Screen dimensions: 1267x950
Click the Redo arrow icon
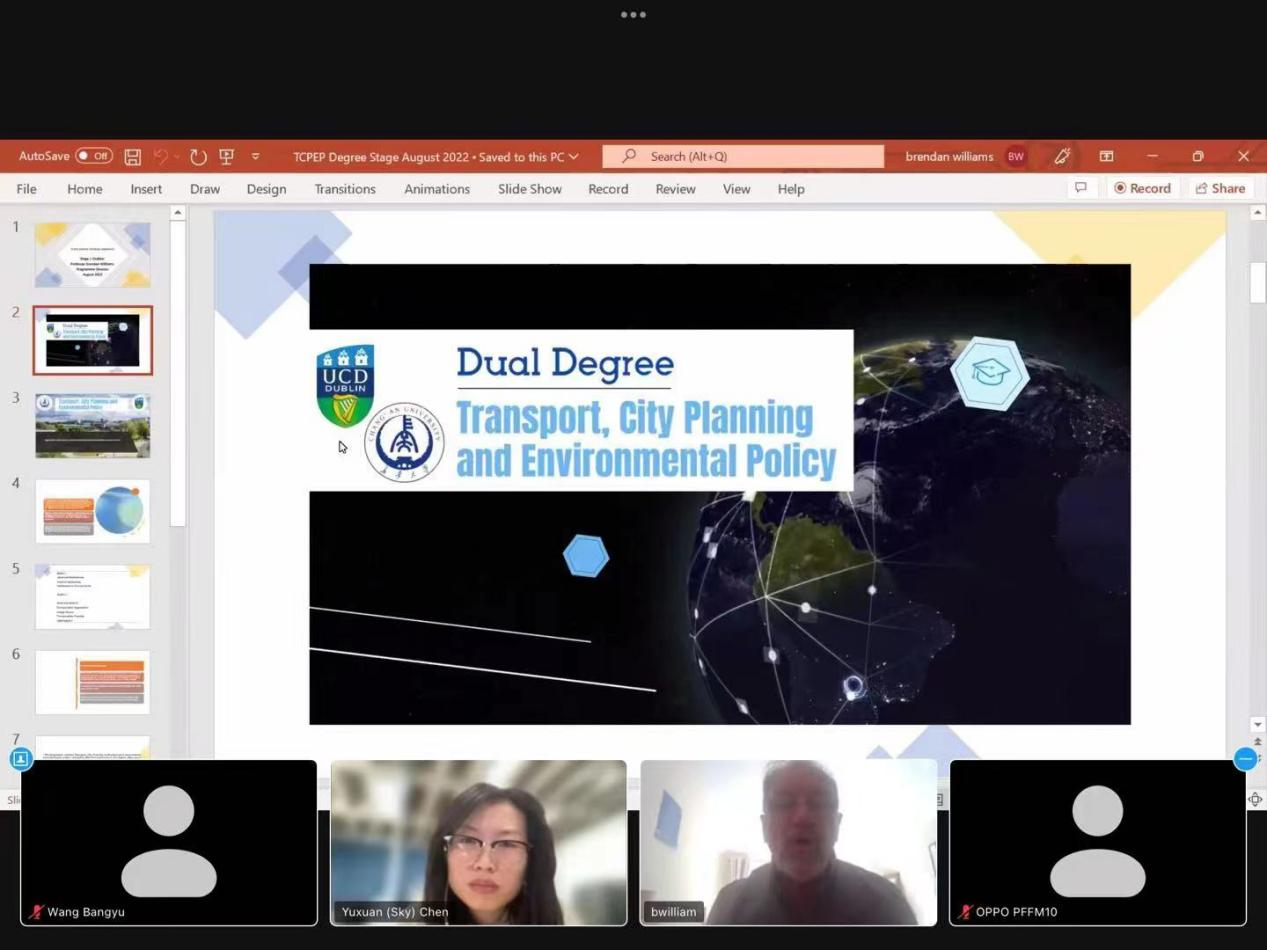point(198,157)
